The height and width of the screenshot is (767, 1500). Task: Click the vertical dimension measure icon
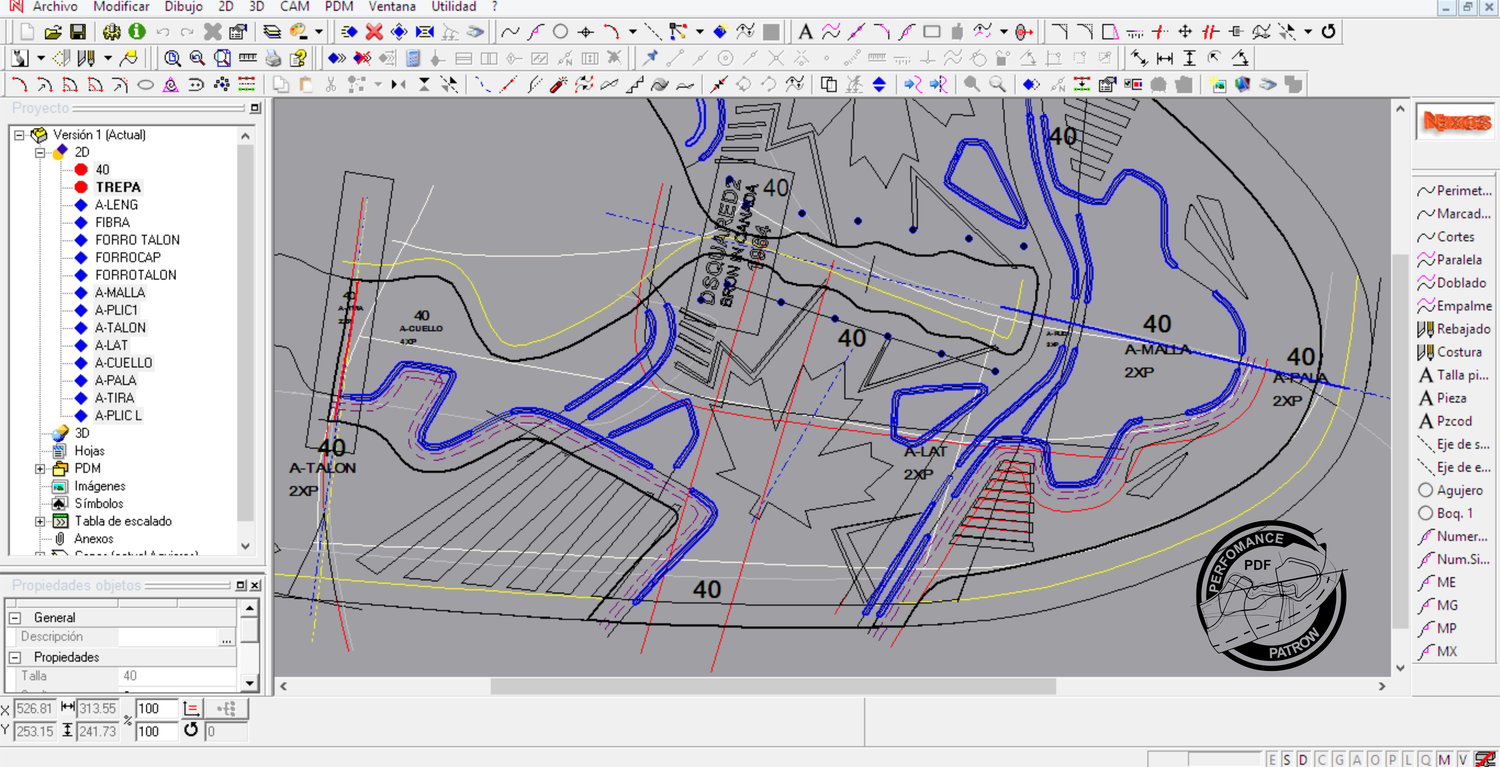pyautogui.click(x=1189, y=58)
